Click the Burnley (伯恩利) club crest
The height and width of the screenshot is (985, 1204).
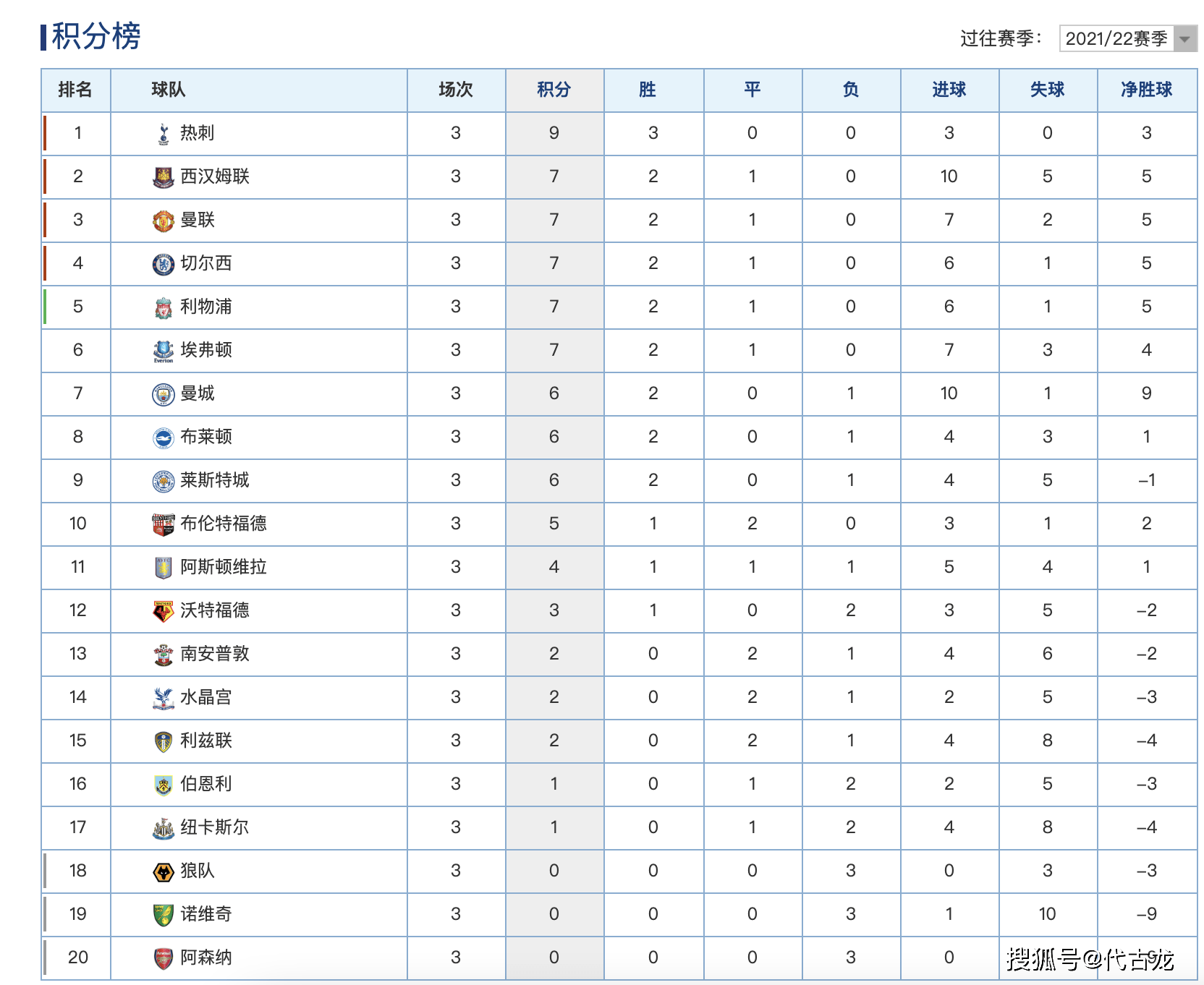(164, 785)
